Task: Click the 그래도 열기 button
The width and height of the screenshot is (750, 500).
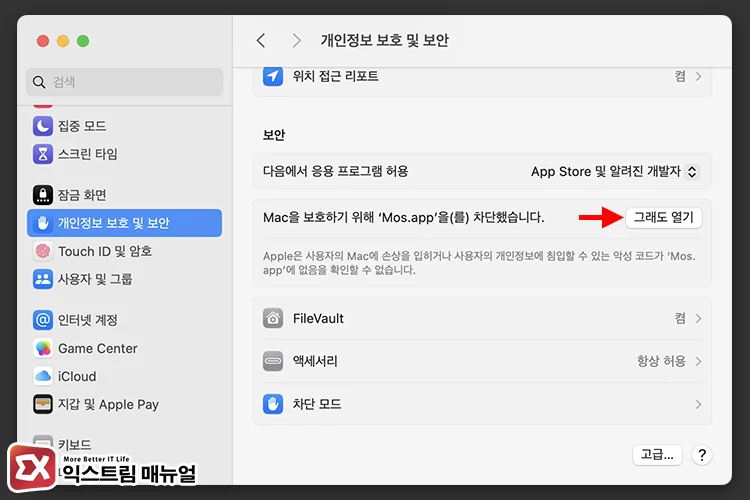Action: (663, 218)
